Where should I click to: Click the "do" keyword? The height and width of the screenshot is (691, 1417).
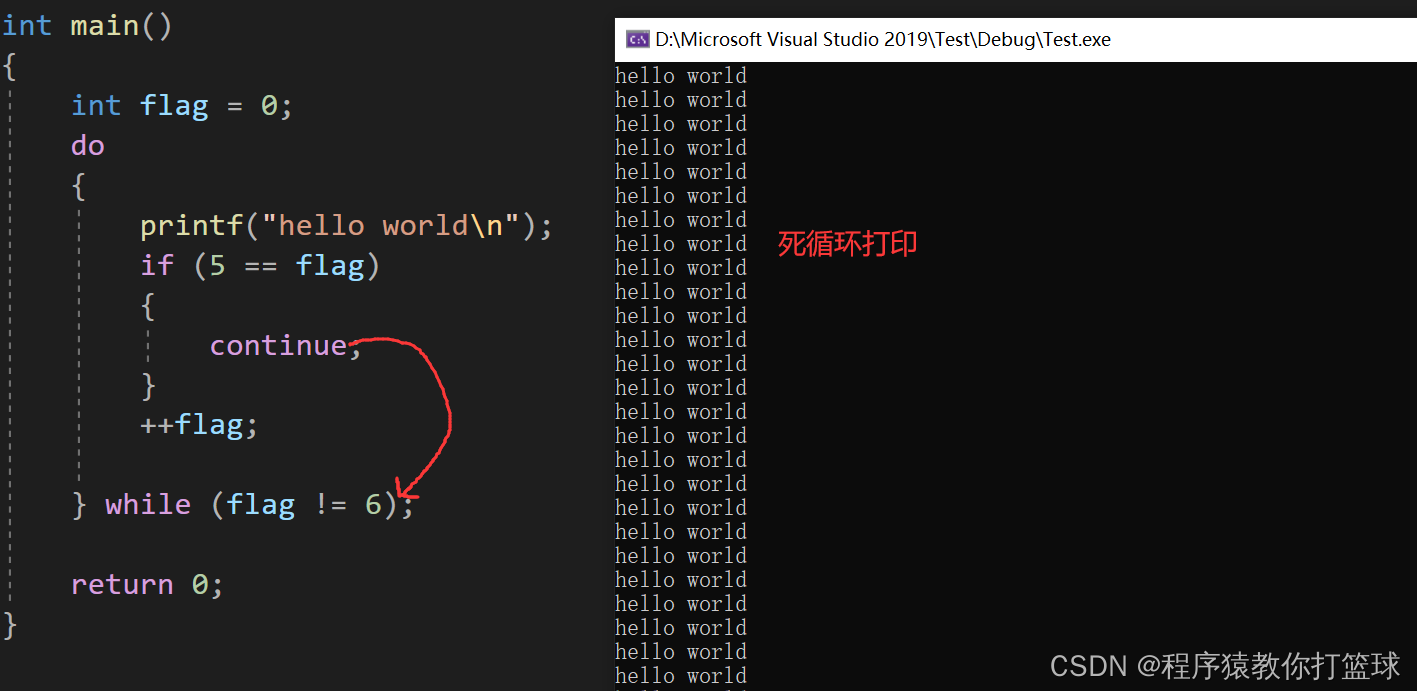pos(88,146)
